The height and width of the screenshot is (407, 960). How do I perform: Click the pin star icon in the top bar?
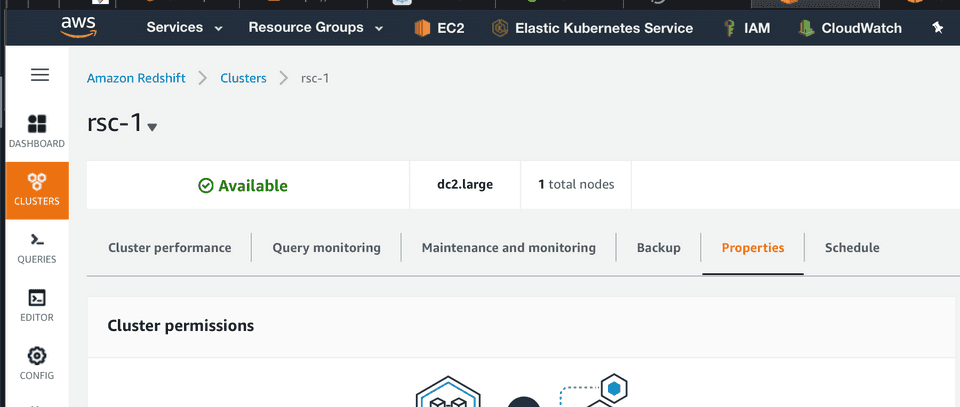click(937, 28)
